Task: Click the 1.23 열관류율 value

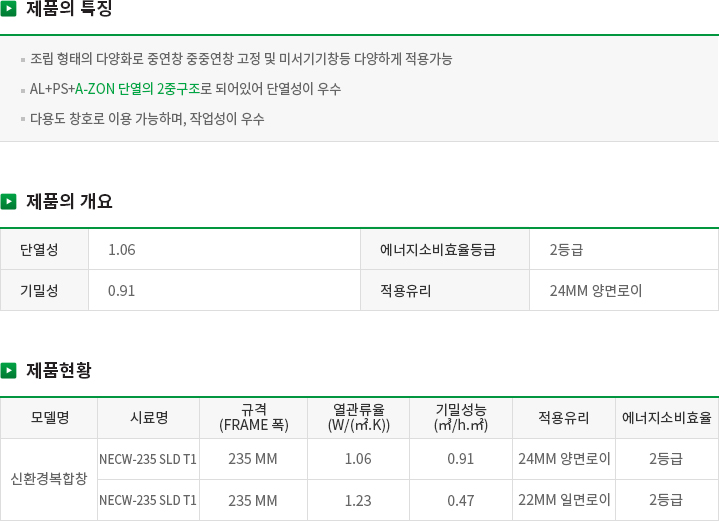Action: pyautogui.click(x=358, y=500)
